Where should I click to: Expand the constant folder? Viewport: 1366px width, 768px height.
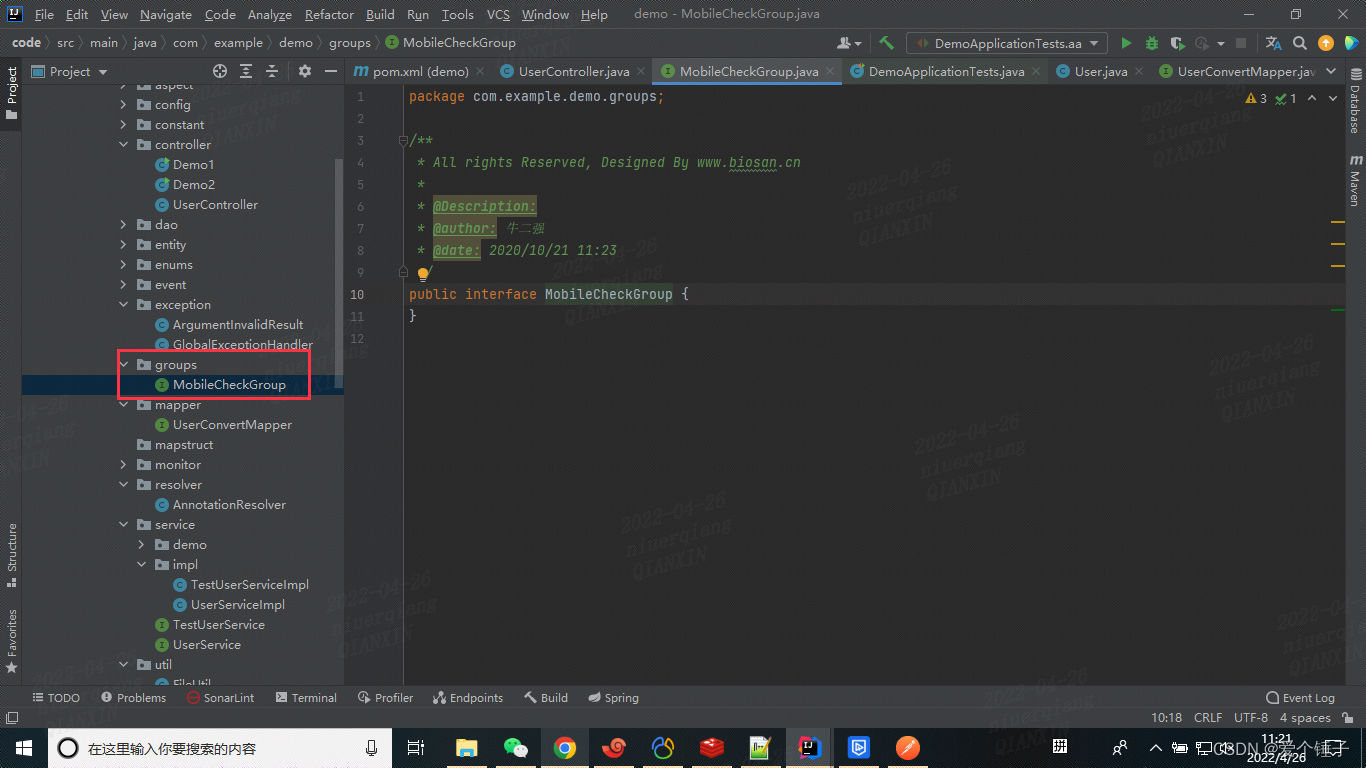123,125
